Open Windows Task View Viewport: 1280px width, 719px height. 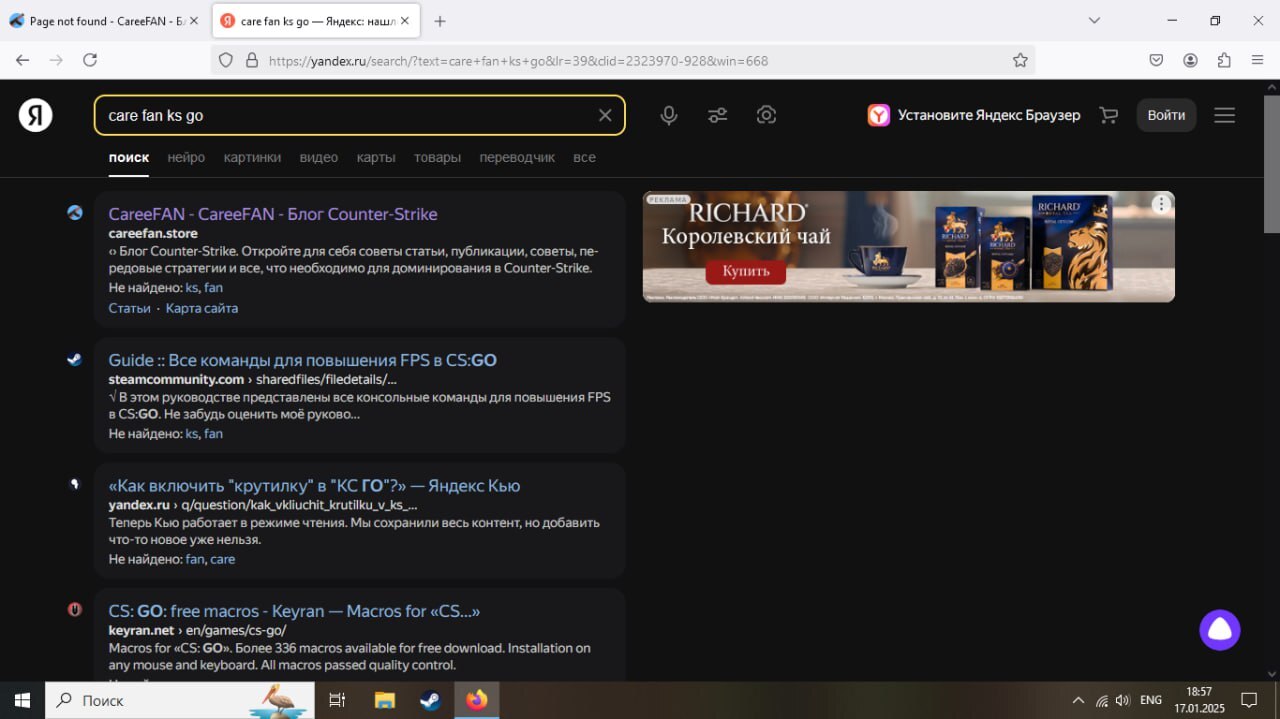pos(337,700)
